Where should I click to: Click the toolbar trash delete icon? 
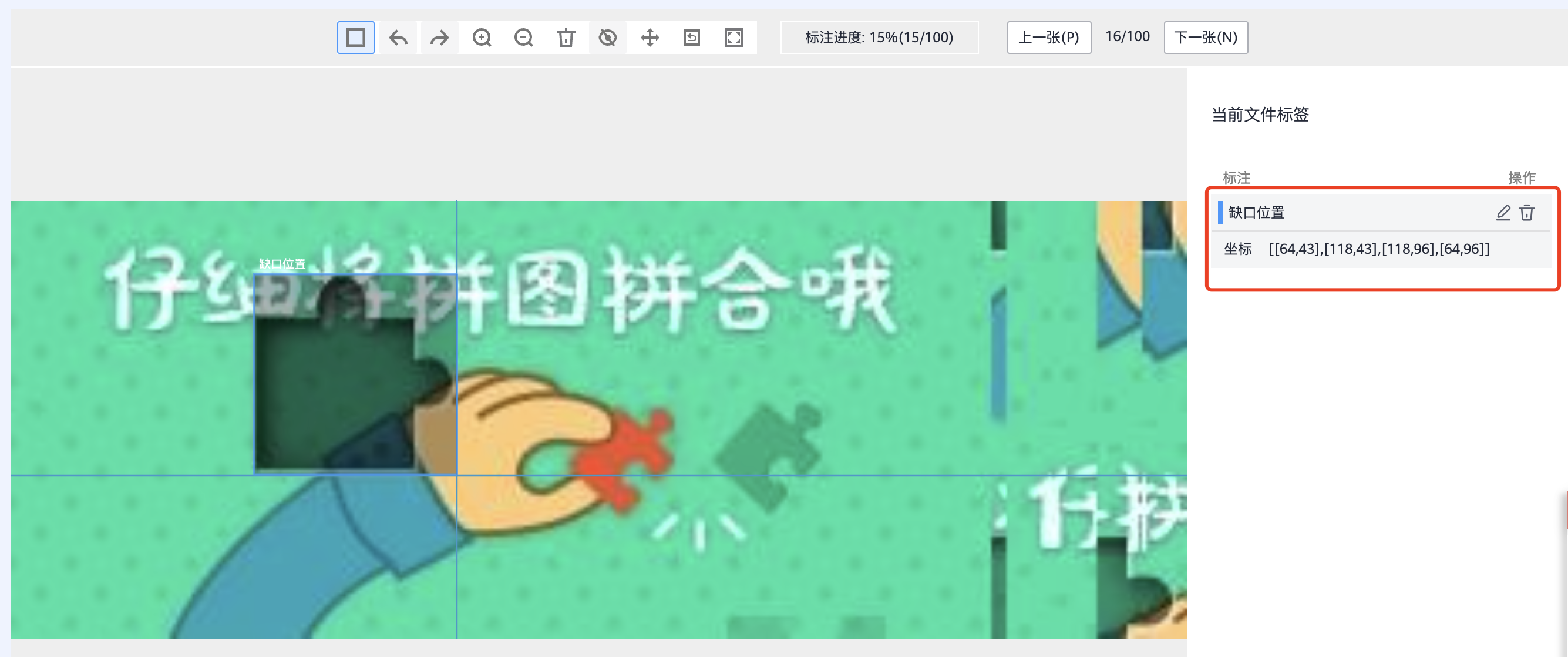[x=566, y=38]
